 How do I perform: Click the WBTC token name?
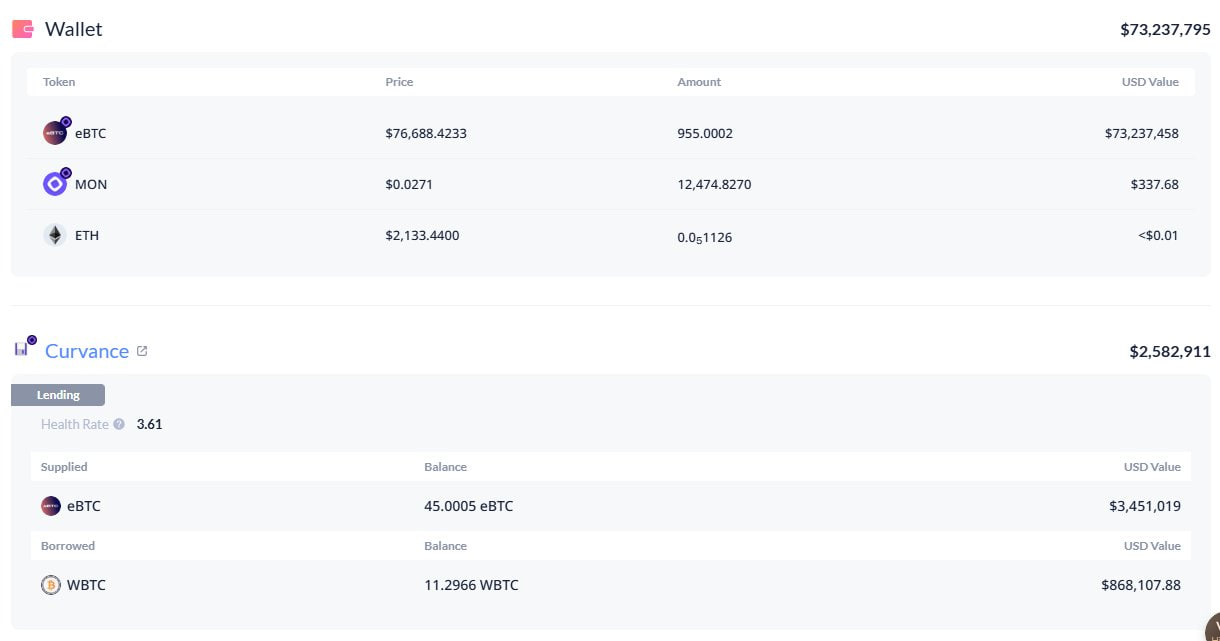pos(86,585)
